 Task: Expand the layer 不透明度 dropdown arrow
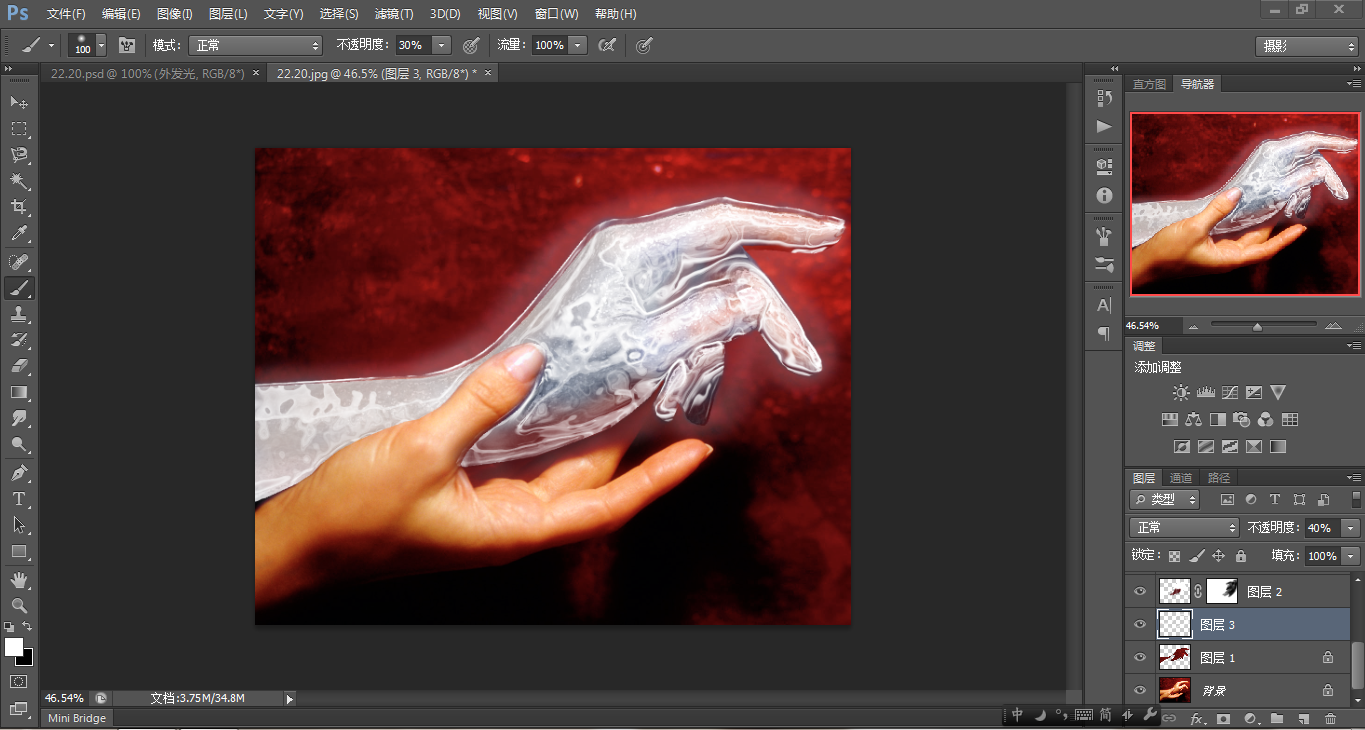(1351, 528)
